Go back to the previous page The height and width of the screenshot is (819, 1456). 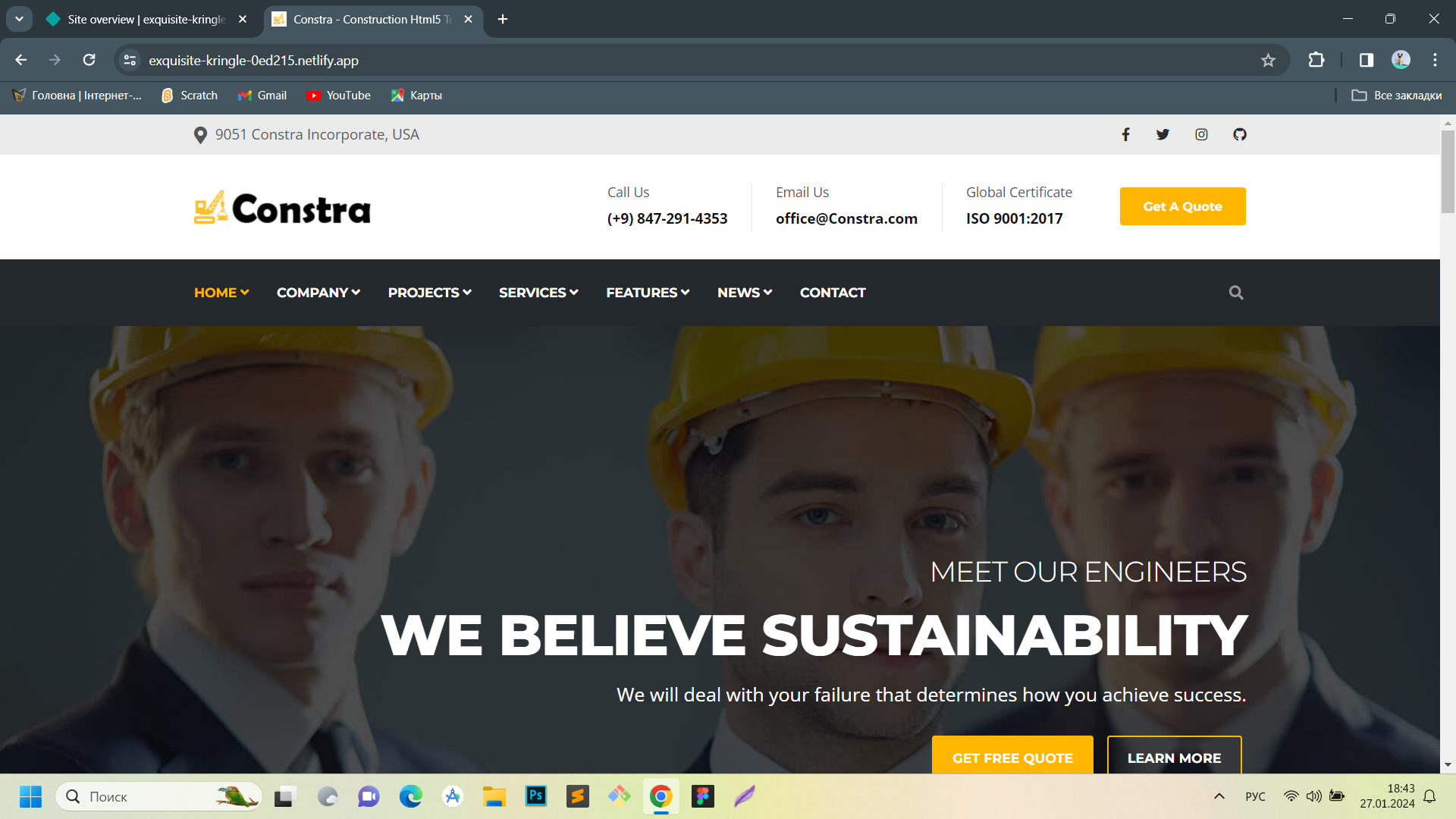[21, 60]
